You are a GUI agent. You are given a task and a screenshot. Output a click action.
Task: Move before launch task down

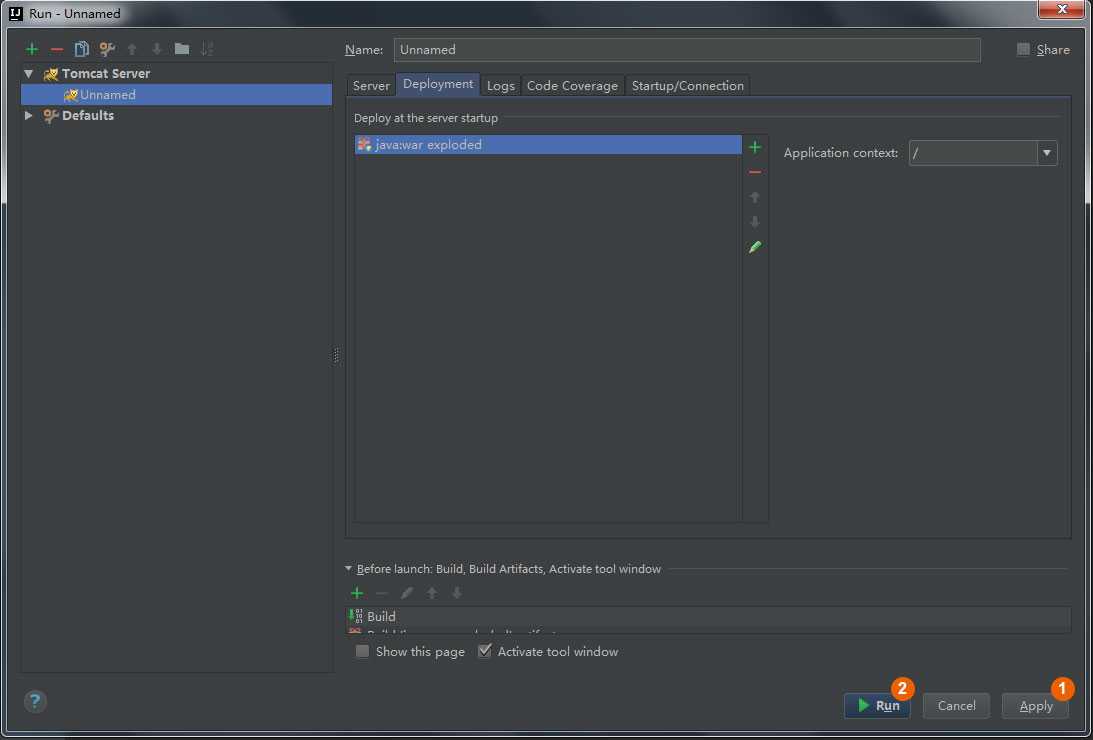[457, 593]
